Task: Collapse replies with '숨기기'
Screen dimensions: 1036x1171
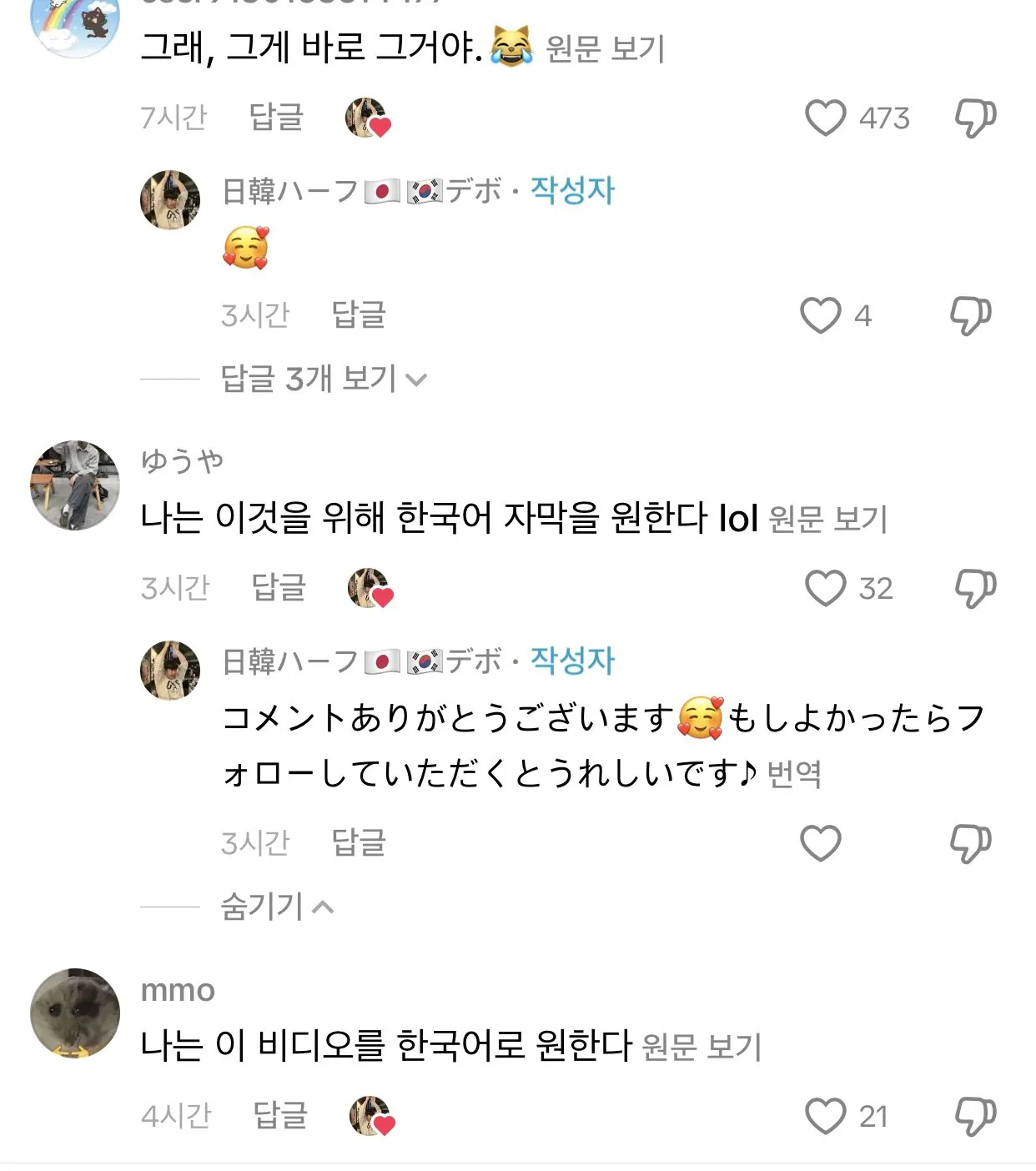Action: pos(276,907)
